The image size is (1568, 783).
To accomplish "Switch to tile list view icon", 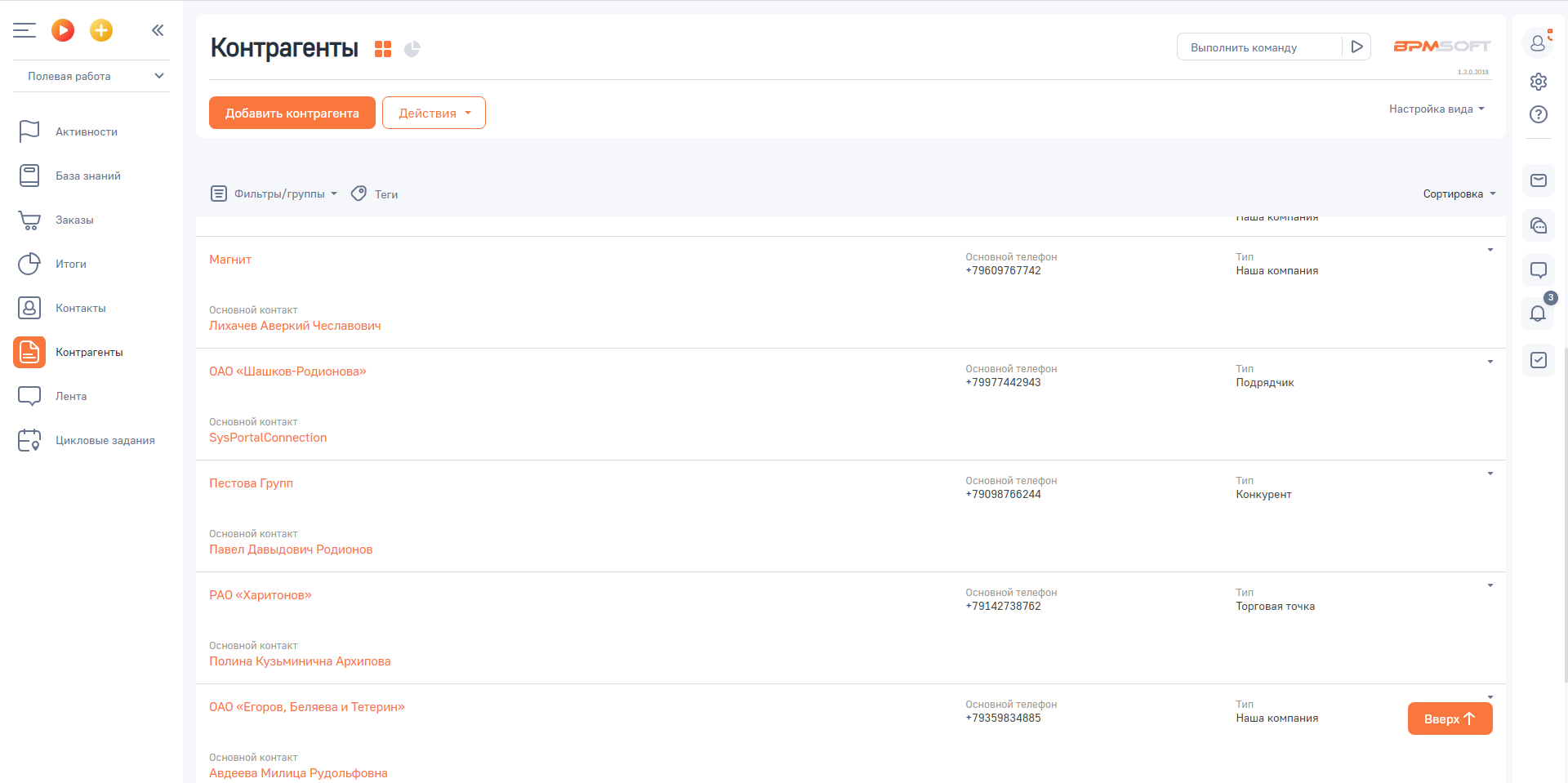I will click(383, 49).
